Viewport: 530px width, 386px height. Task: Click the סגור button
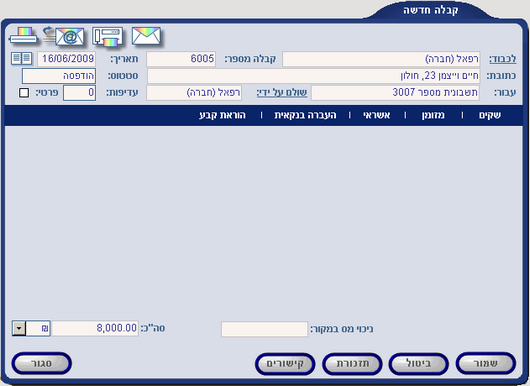tap(42, 364)
